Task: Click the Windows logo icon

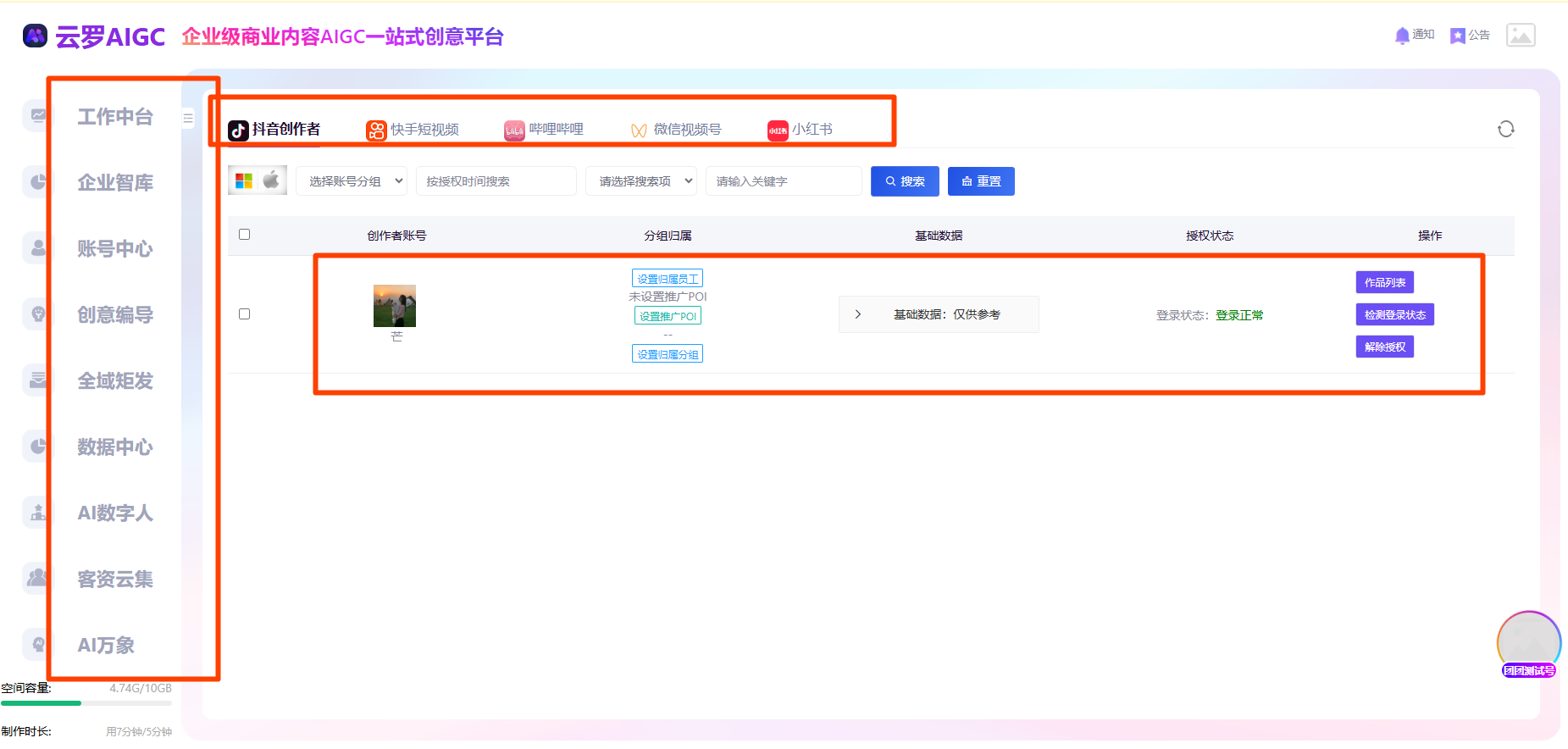Action: click(244, 180)
